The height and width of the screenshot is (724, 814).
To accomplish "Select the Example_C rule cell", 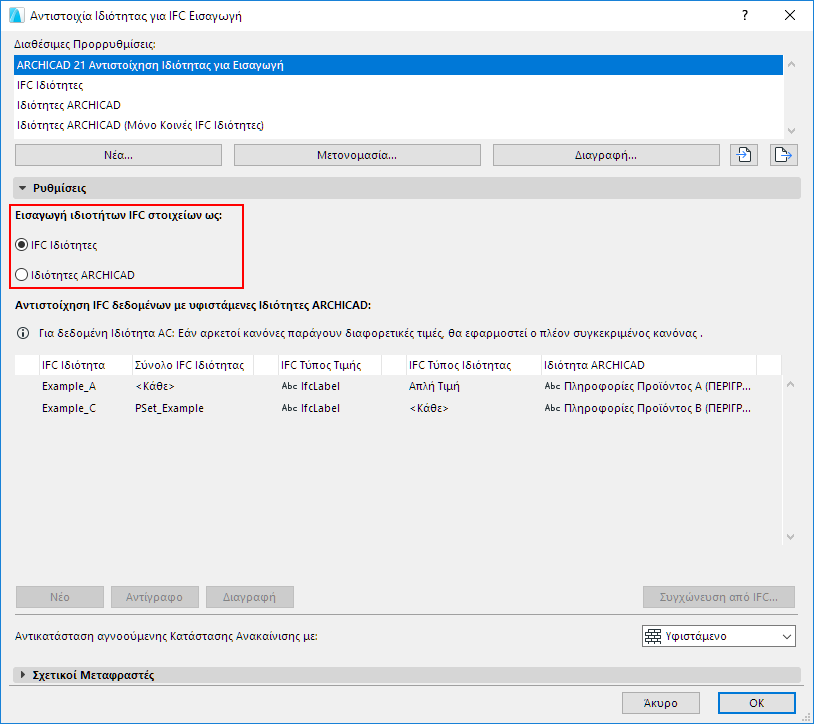I will [69, 408].
